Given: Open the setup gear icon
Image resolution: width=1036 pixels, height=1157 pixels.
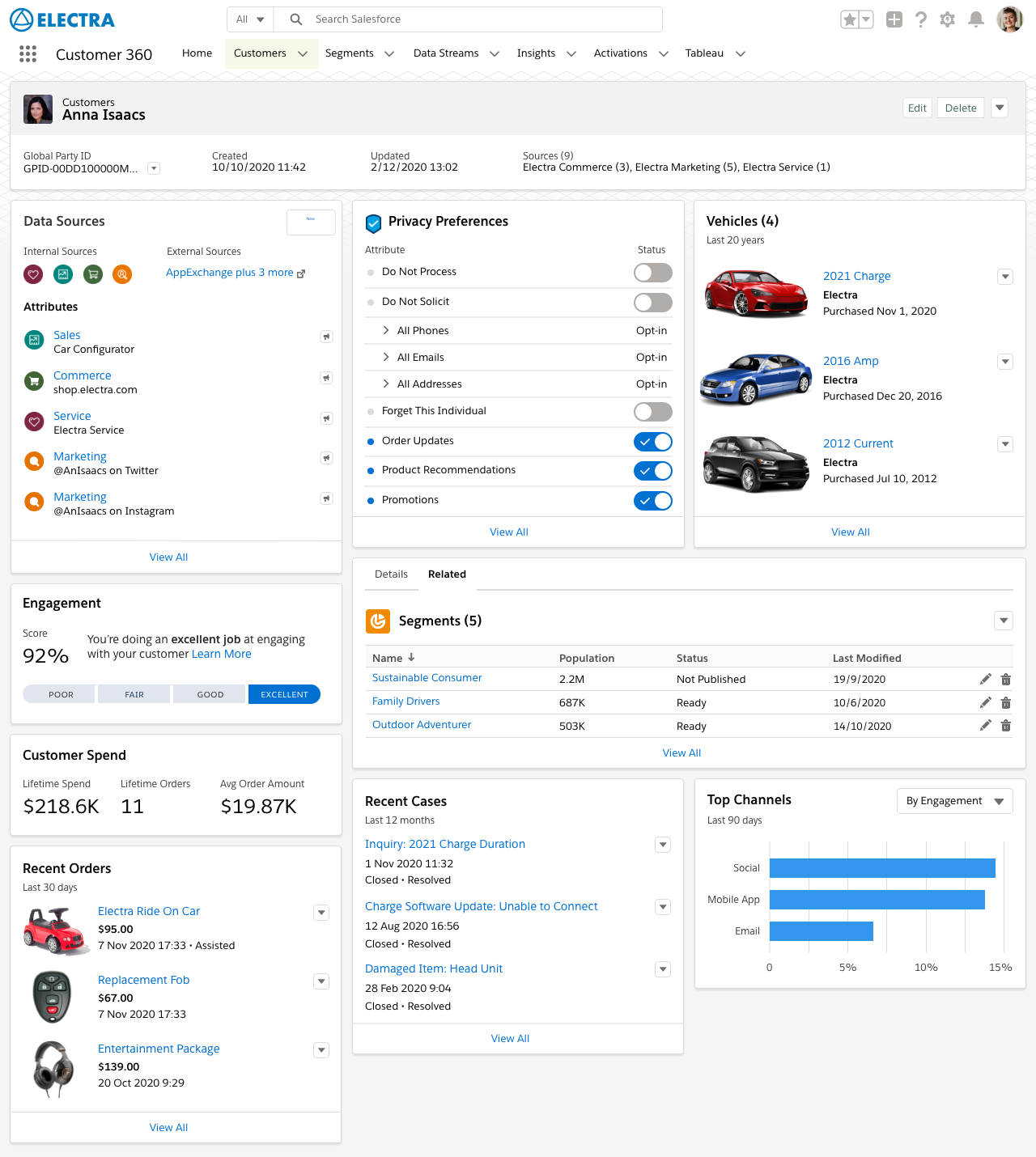Looking at the screenshot, I should [948, 19].
